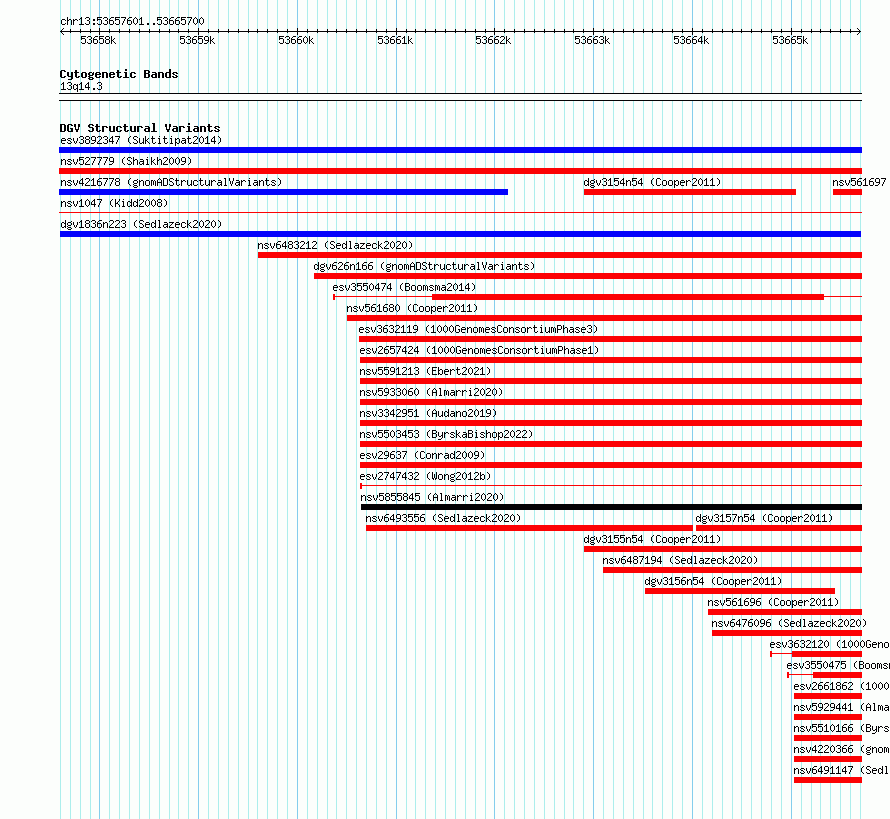Open the nsv4220366 variant label
This screenshot has height=819, width=890.
tap(841, 749)
